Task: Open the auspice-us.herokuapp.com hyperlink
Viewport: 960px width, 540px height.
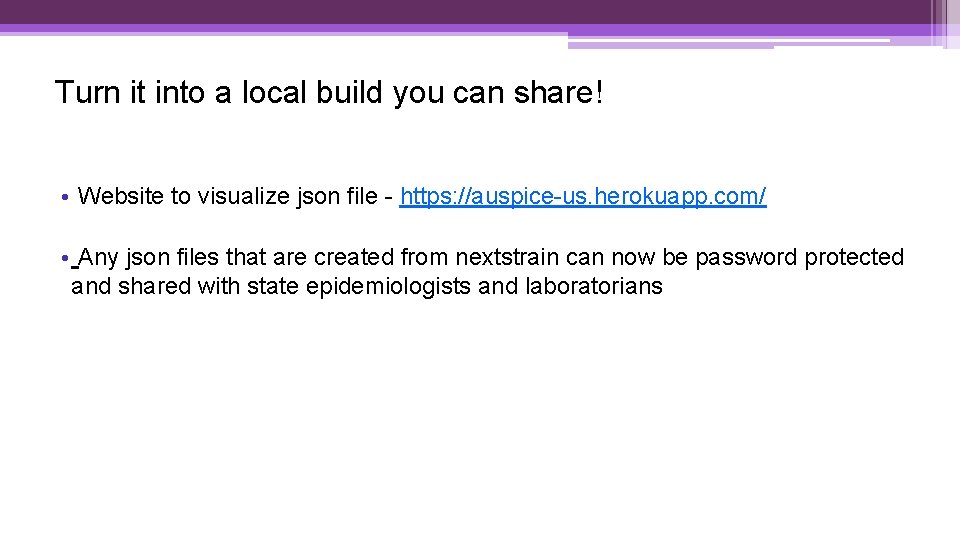Action: pos(583,197)
